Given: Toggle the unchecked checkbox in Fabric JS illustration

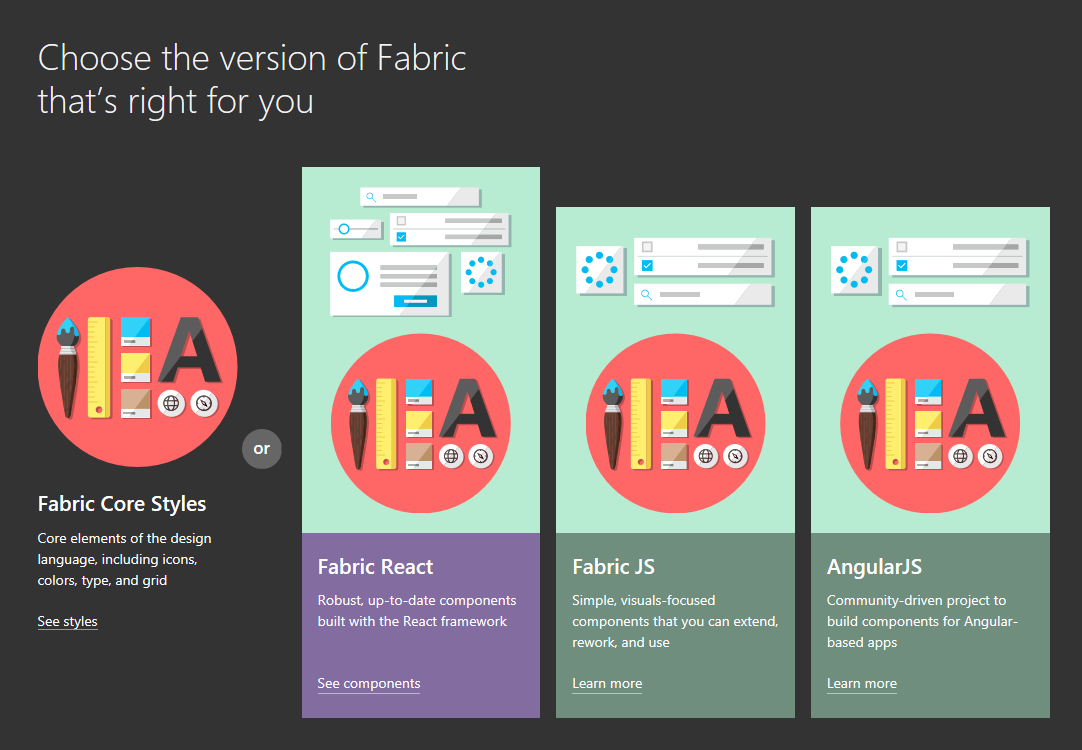Looking at the screenshot, I should pos(647,247).
